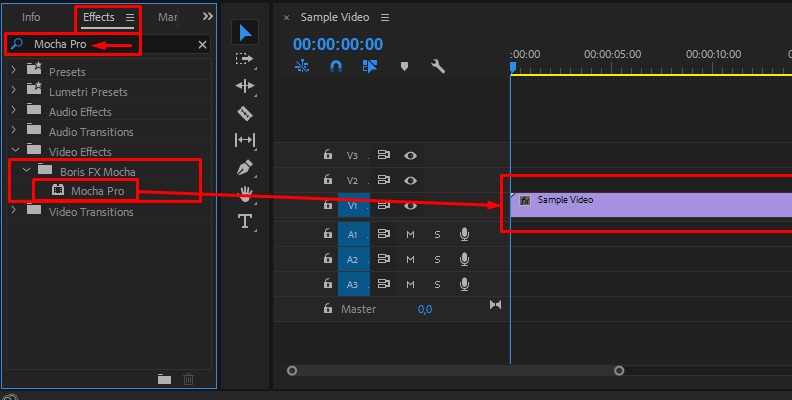Select the Razor tool
792x400 pixels.
pos(245,113)
